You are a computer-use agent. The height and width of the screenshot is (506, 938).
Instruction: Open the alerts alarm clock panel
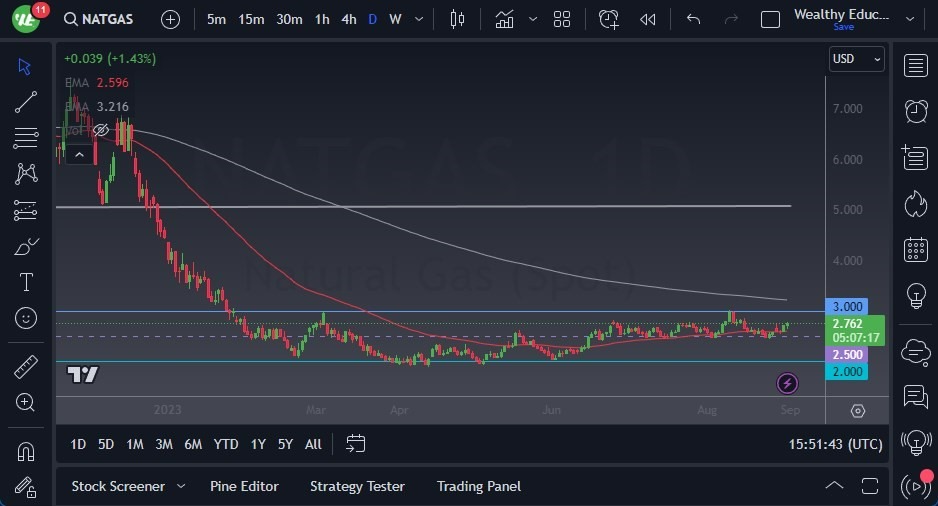point(915,111)
